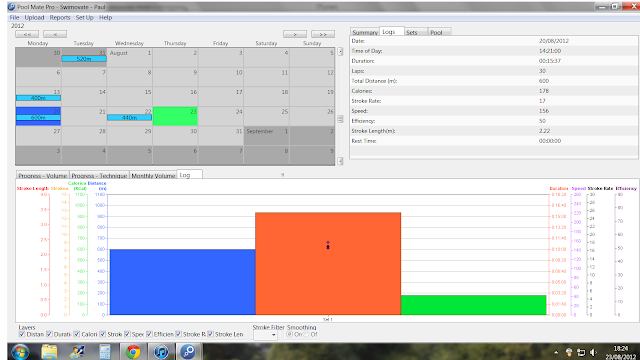
Task: Jump forward with the >> calendar button
Action: (323, 34)
